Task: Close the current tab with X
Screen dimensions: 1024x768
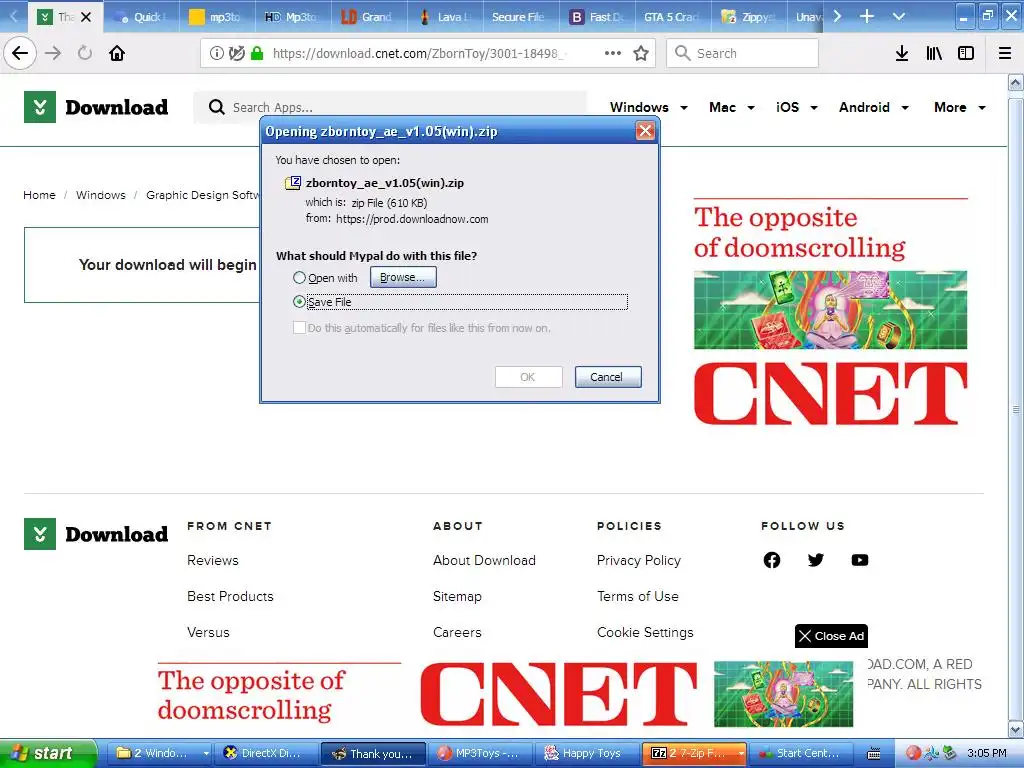Action: click(x=86, y=17)
